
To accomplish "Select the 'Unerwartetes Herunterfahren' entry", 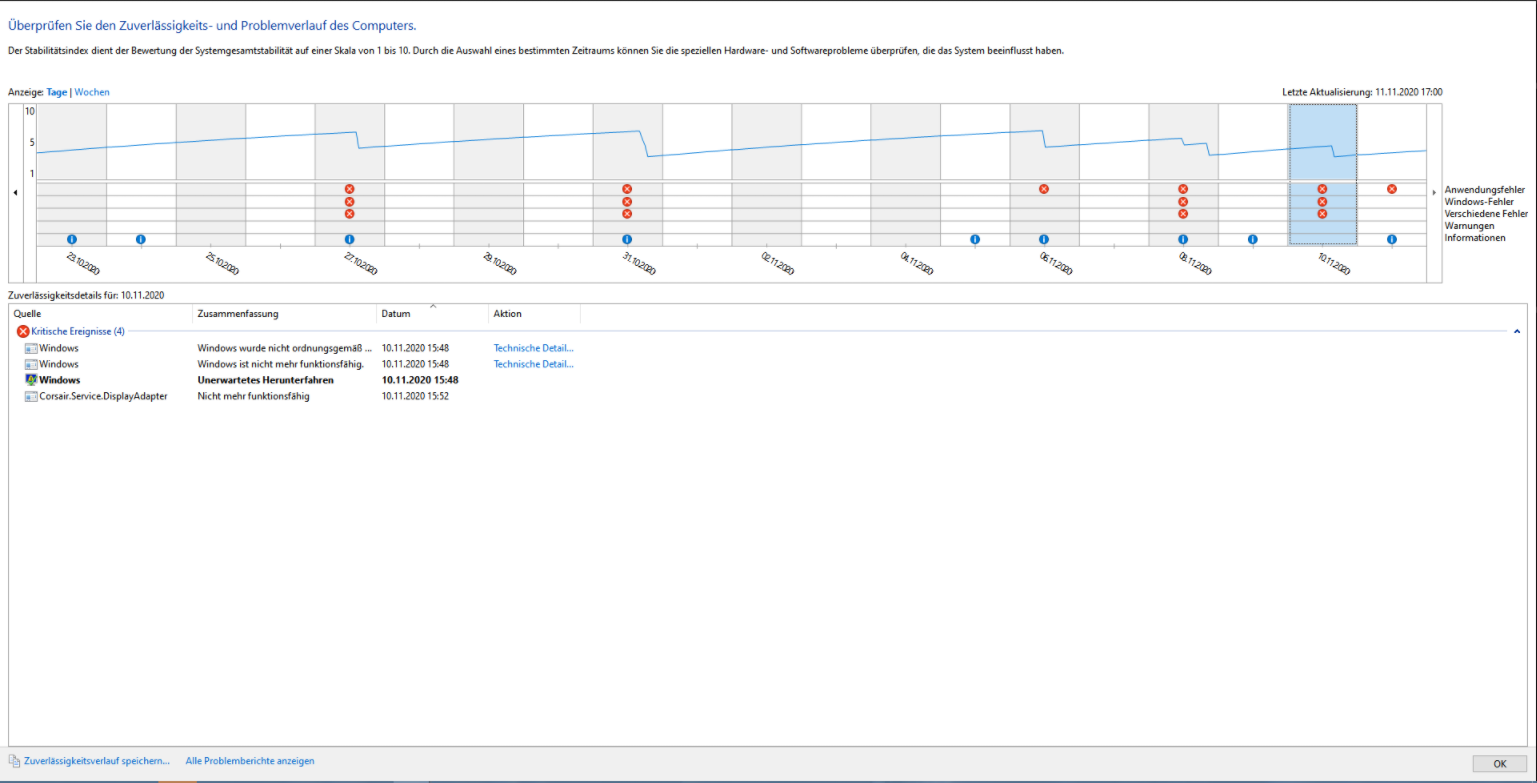I will point(266,381).
